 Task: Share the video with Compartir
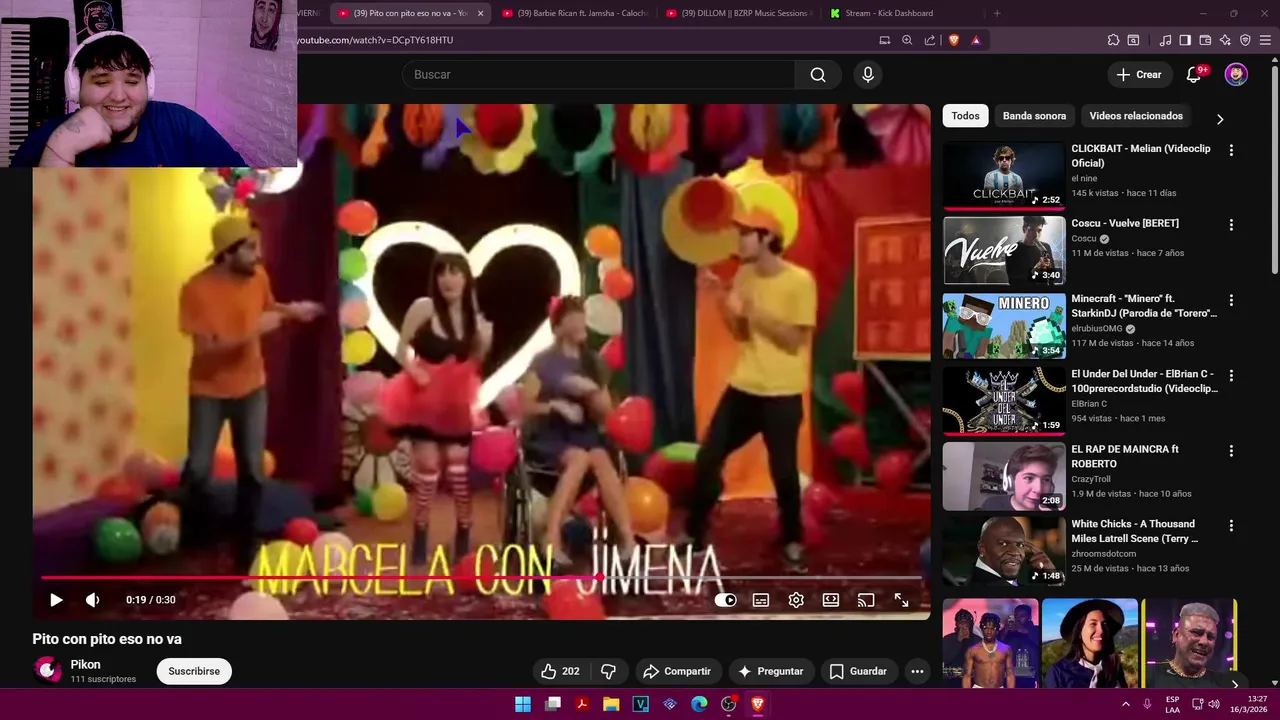(677, 671)
